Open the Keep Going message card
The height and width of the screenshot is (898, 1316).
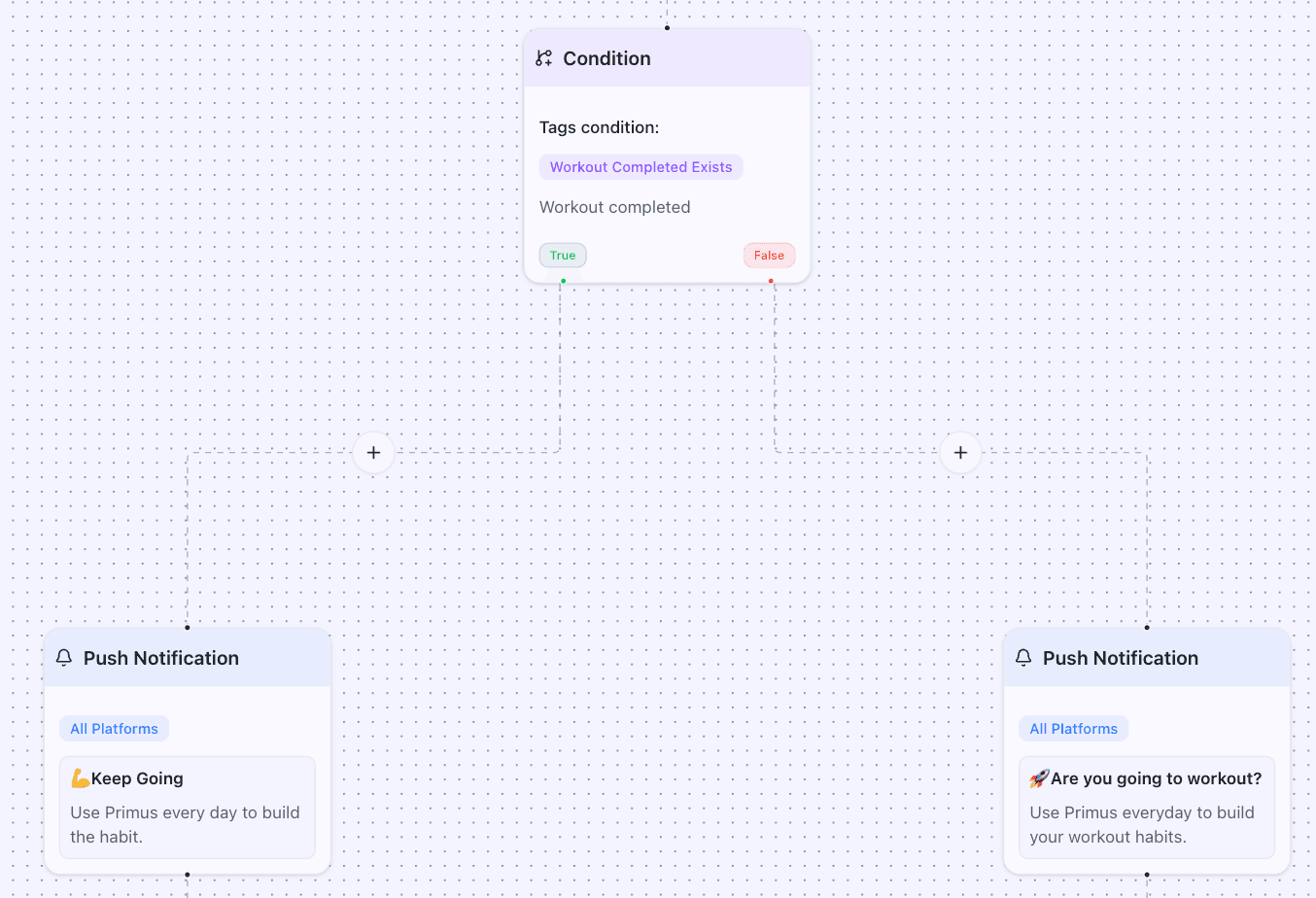point(188,808)
